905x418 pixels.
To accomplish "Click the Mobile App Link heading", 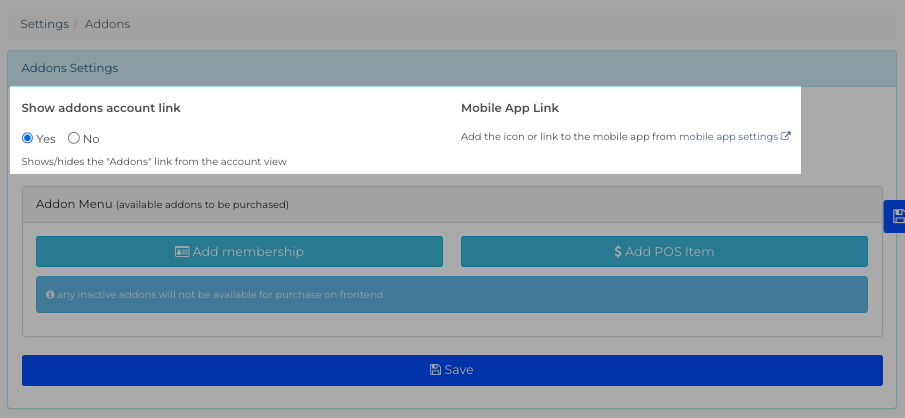I will click(x=510, y=108).
